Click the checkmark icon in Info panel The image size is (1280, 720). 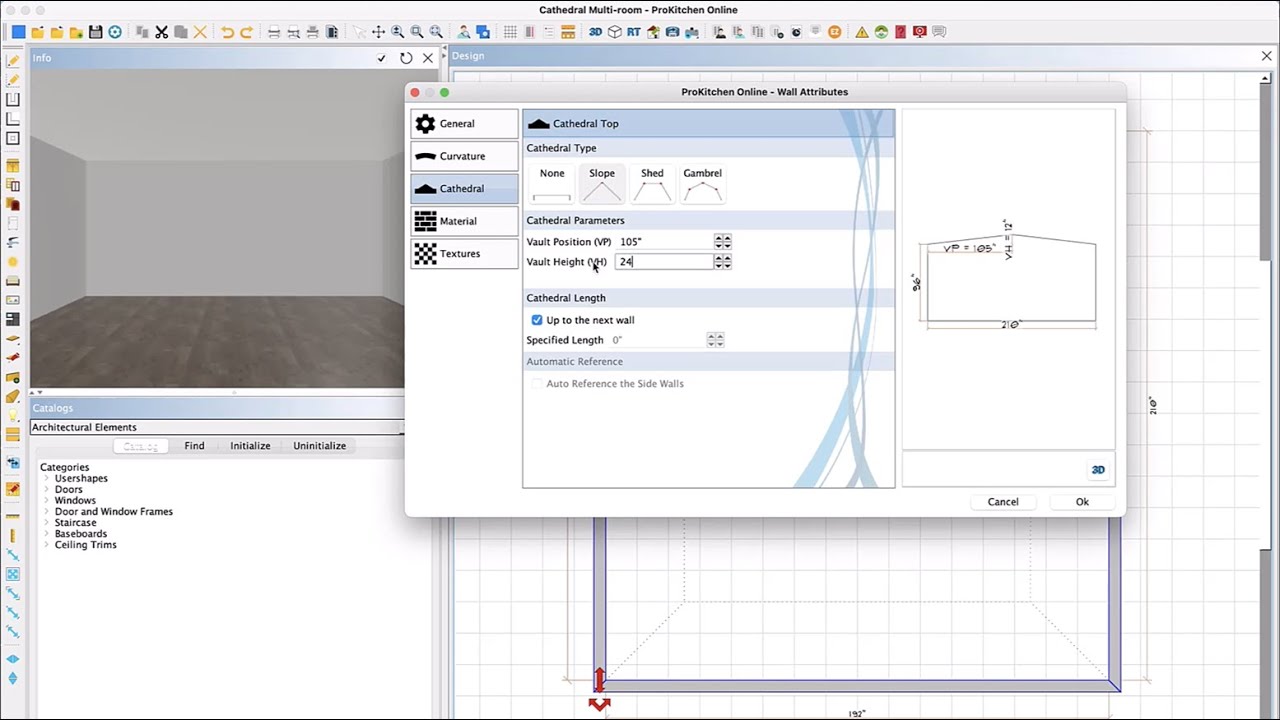381,58
